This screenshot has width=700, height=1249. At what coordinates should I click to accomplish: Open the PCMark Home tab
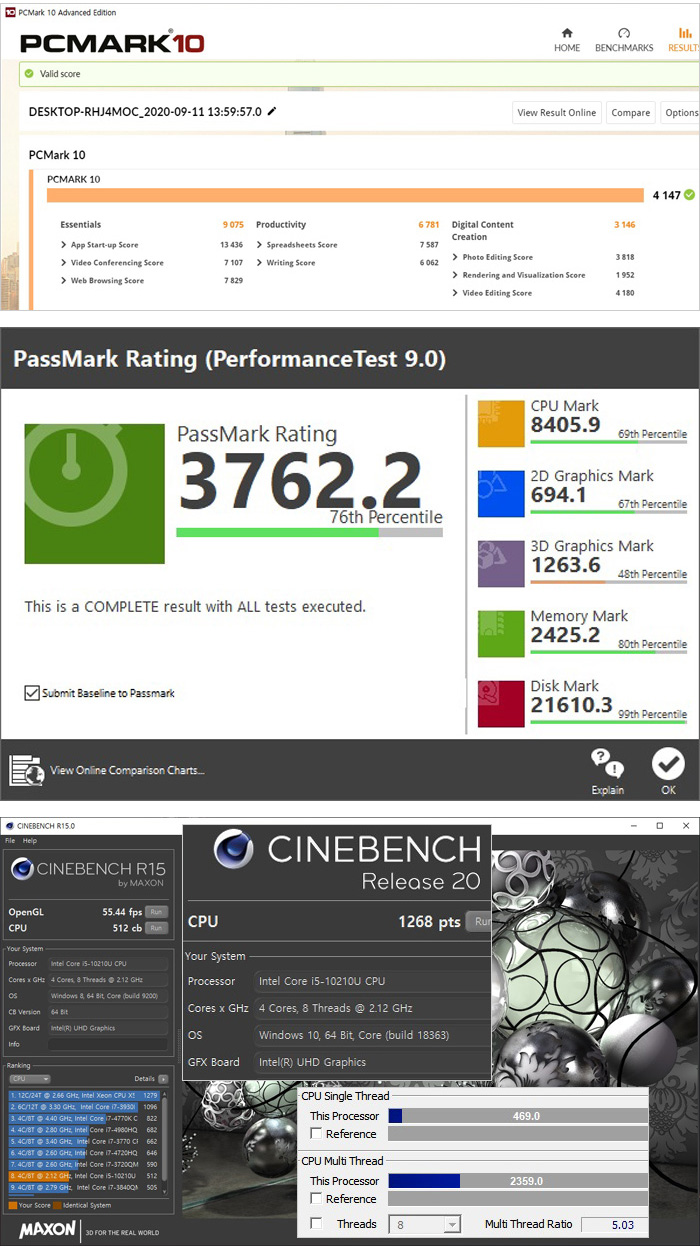[567, 39]
